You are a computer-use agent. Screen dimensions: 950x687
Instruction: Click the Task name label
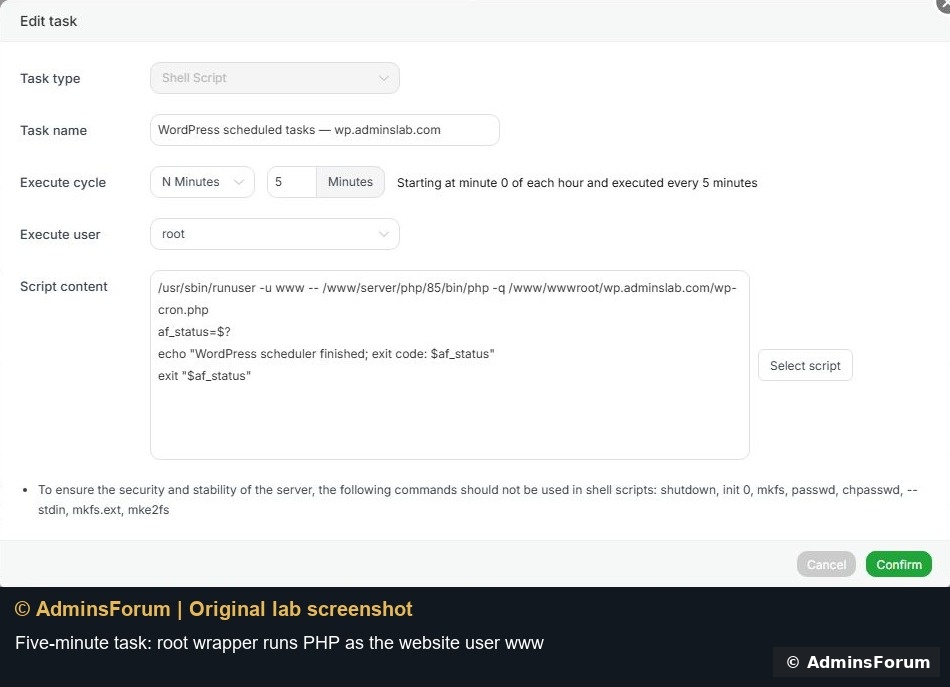[53, 130]
